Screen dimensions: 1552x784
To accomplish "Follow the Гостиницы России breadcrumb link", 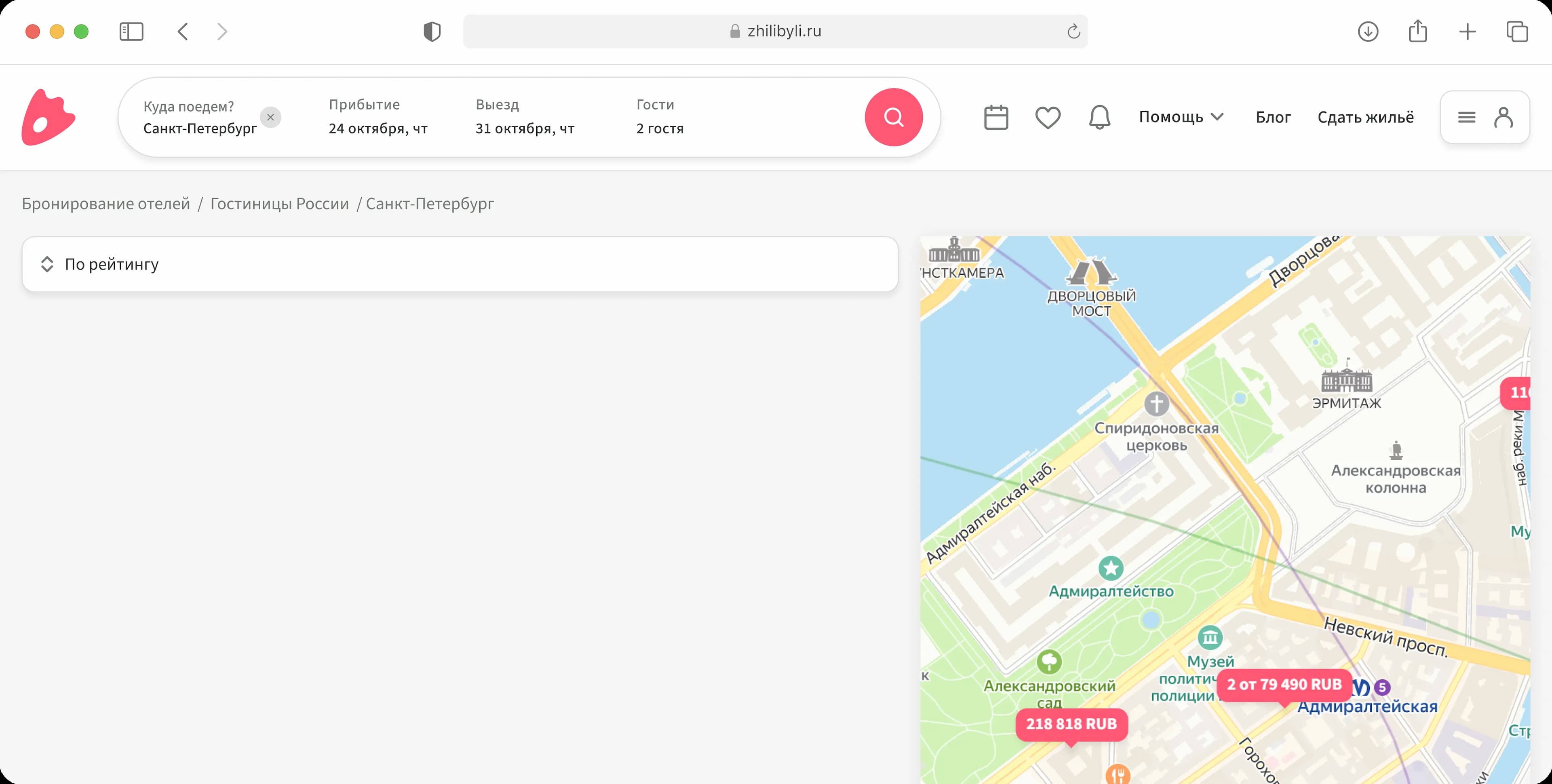I will pos(280,204).
